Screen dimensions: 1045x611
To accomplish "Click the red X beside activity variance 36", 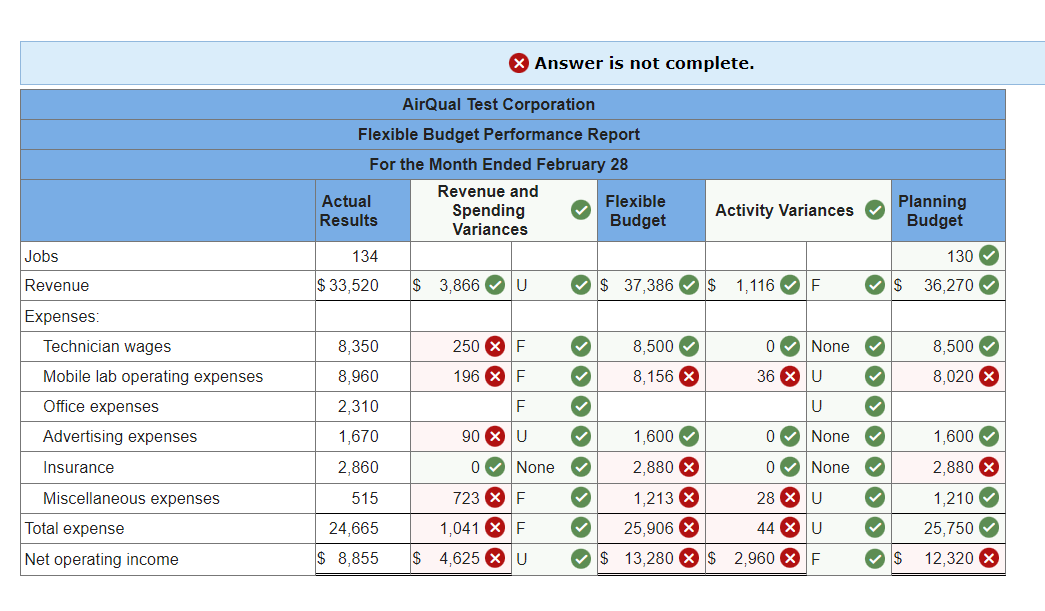I will click(x=790, y=376).
